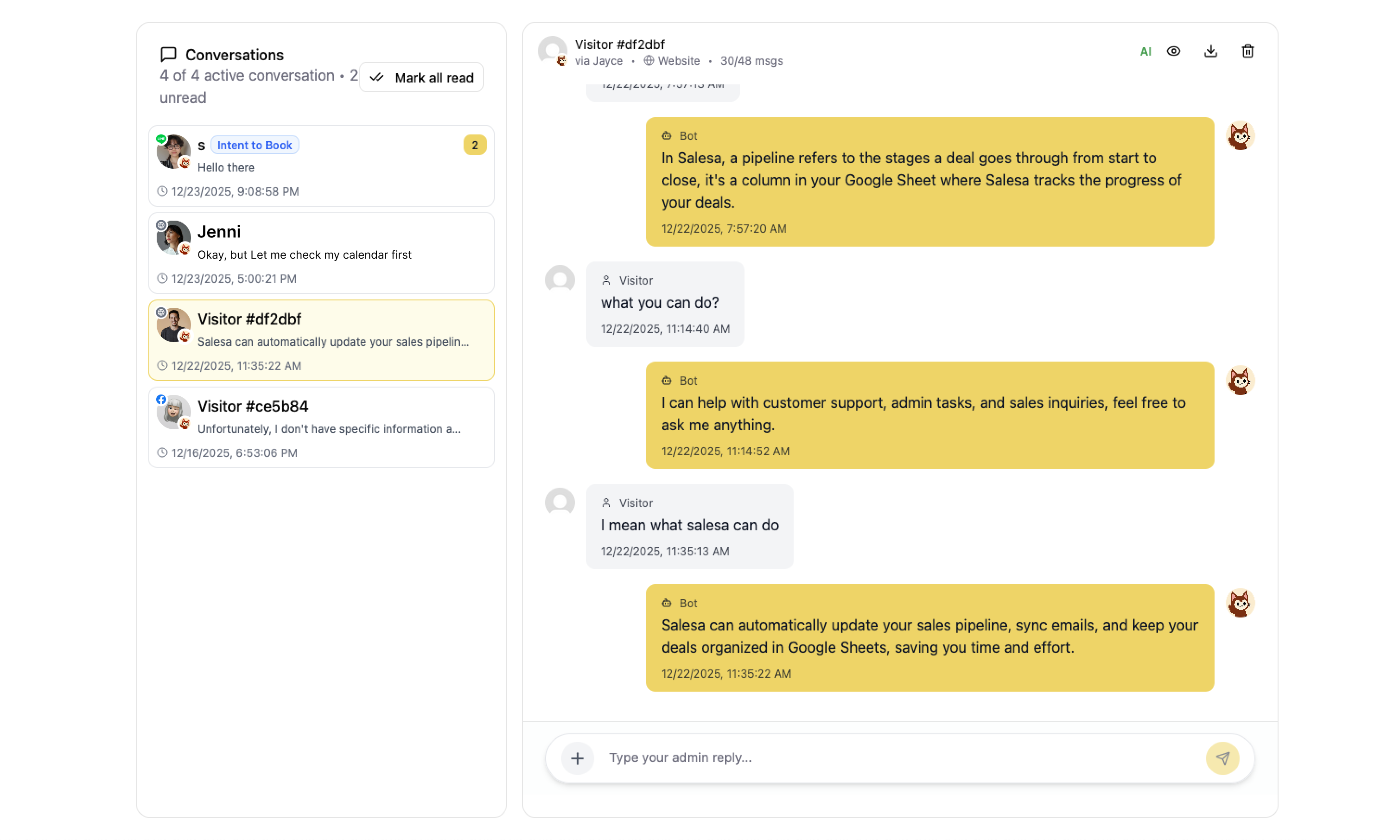Send the admin reply with paper plane
The height and width of the screenshot is (840, 1400).
(1222, 758)
